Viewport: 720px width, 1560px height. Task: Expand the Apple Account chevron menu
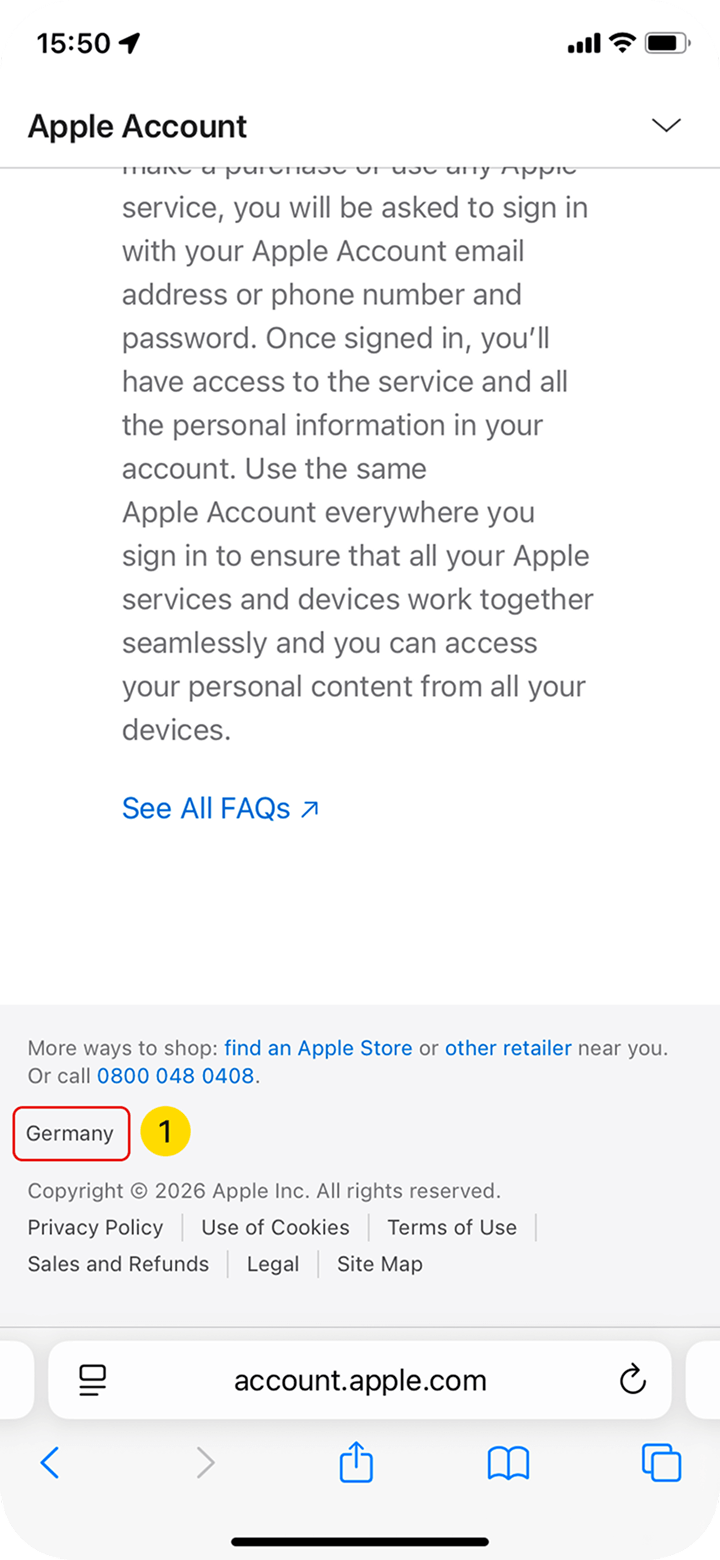[x=665, y=125]
